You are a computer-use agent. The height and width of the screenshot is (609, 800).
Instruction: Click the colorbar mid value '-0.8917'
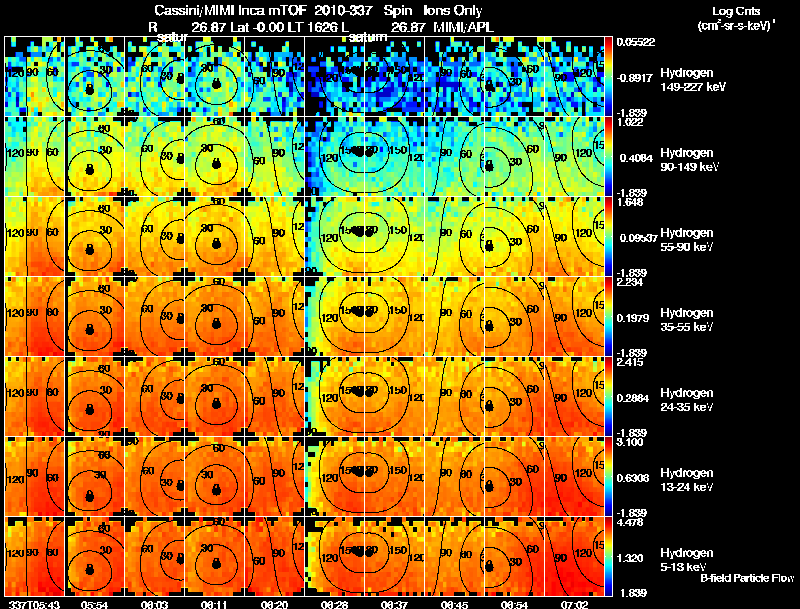635,78
